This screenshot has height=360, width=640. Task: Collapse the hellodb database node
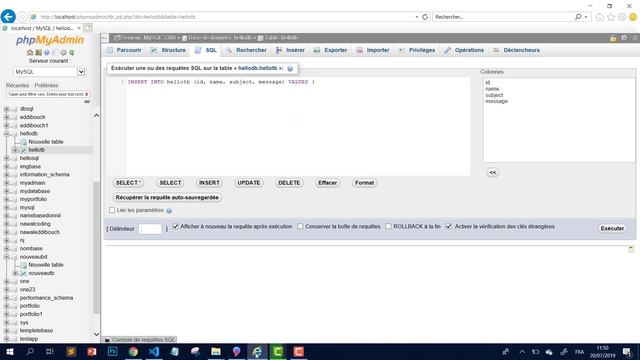(x=6, y=133)
